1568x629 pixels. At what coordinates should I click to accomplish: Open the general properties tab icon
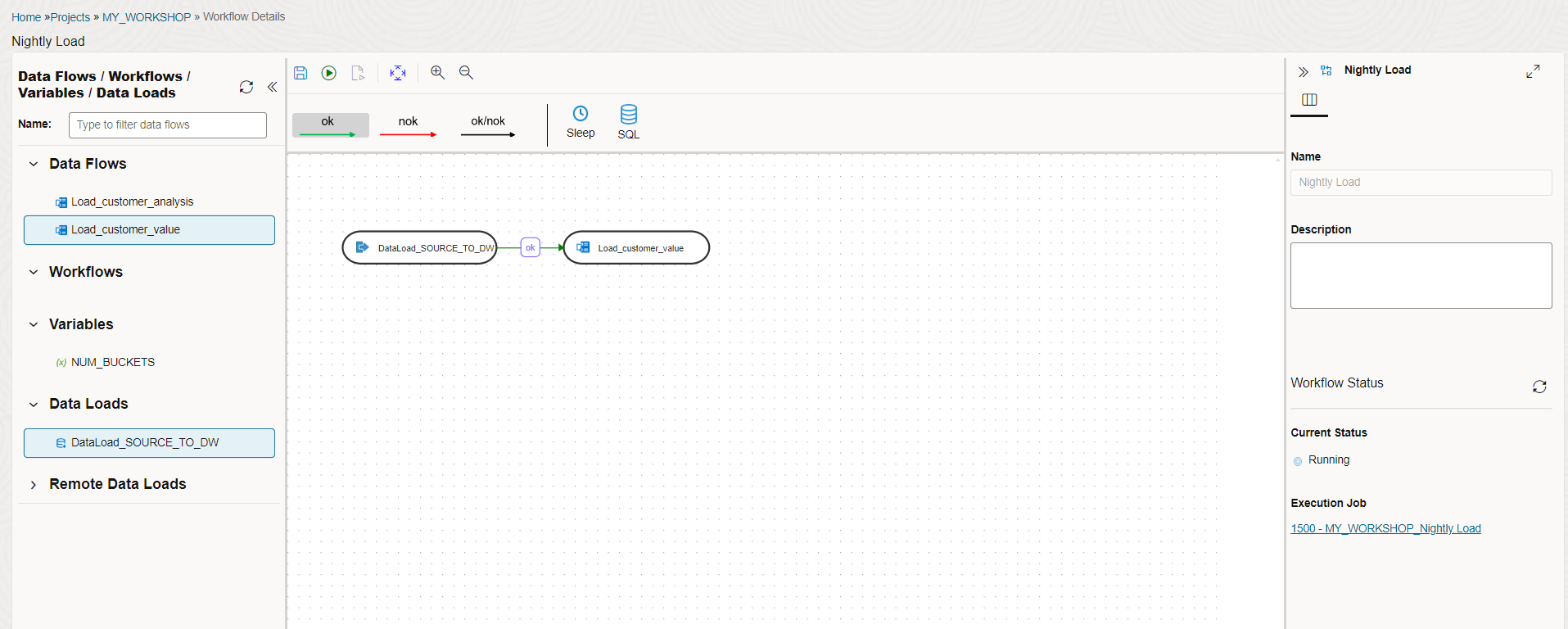pyautogui.click(x=1309, y=100)
